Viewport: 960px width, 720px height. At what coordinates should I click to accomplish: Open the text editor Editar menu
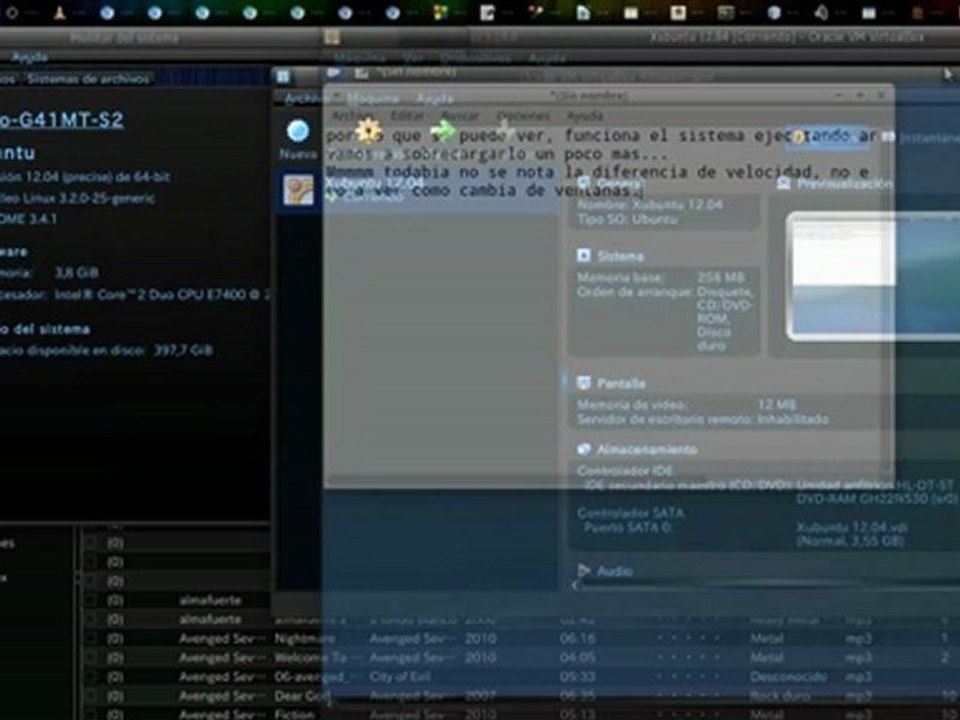[407, 115]
